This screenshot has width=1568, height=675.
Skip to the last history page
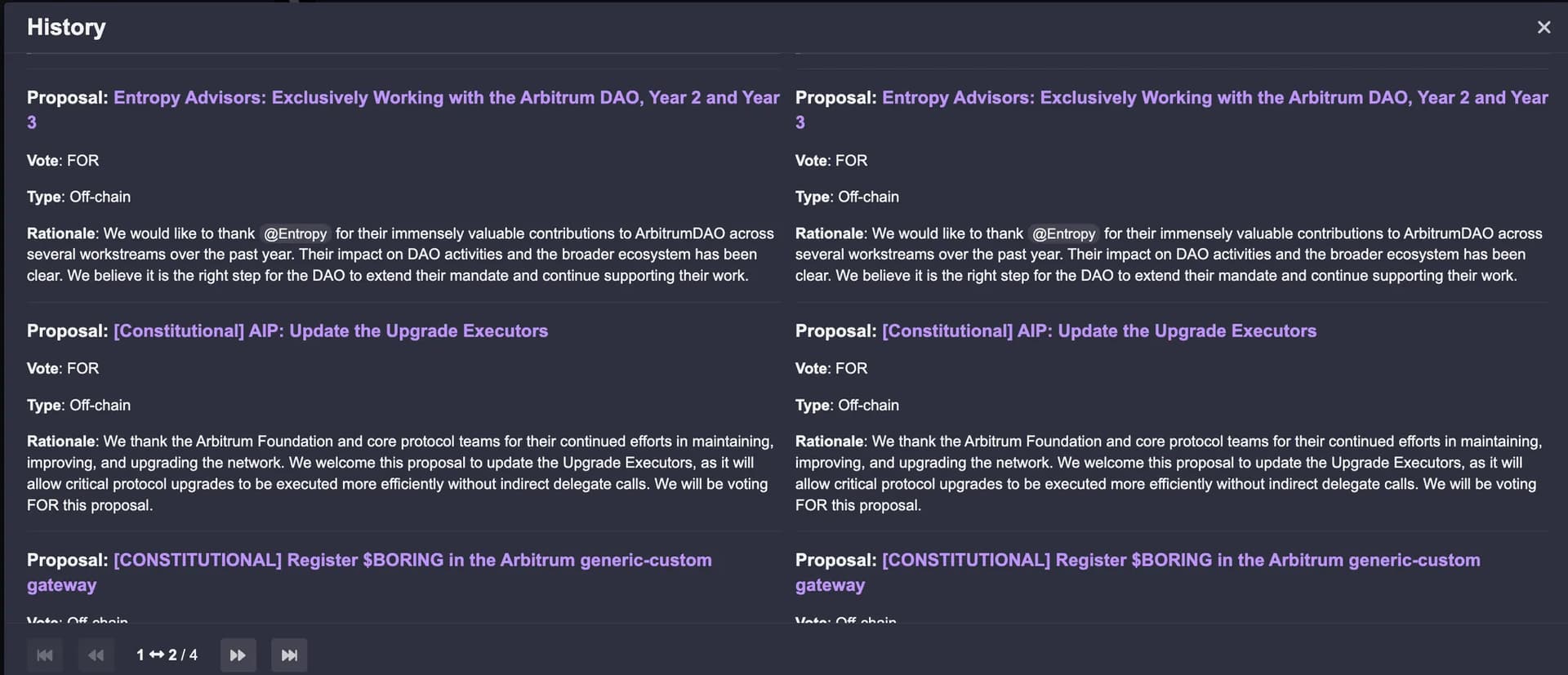(x=289, y=655)
